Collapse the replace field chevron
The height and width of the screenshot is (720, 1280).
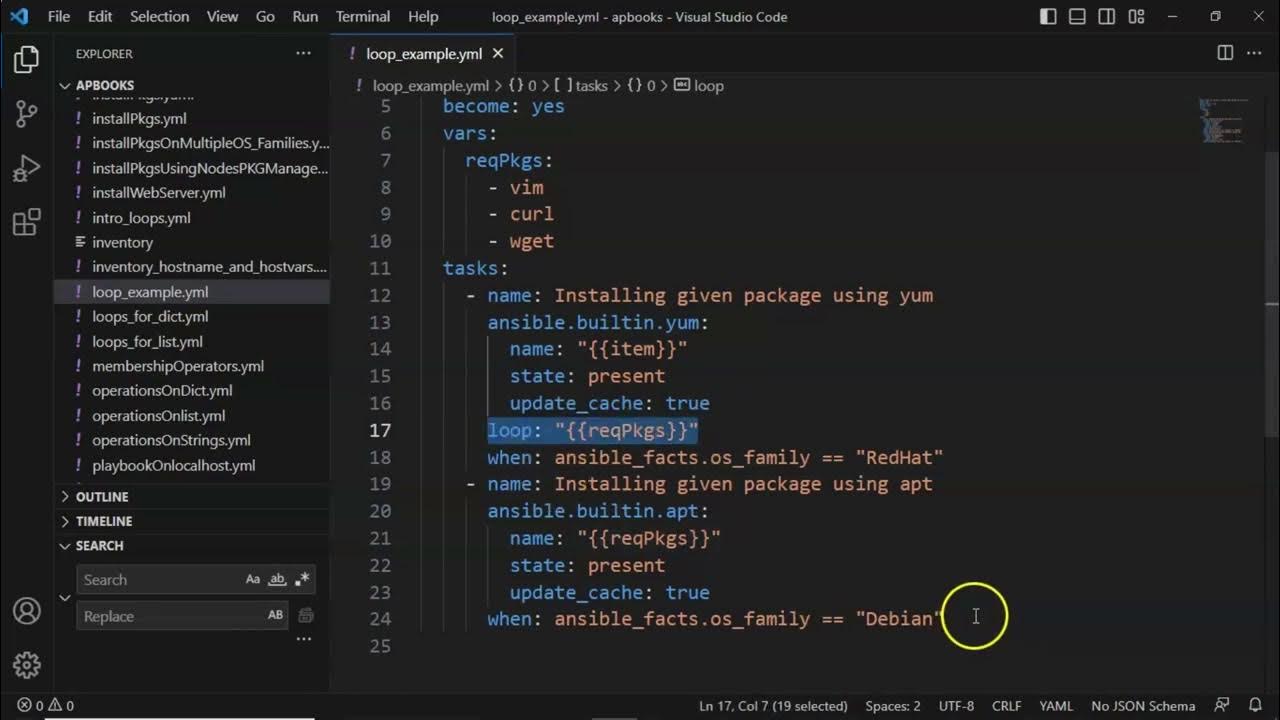point(65,598)
